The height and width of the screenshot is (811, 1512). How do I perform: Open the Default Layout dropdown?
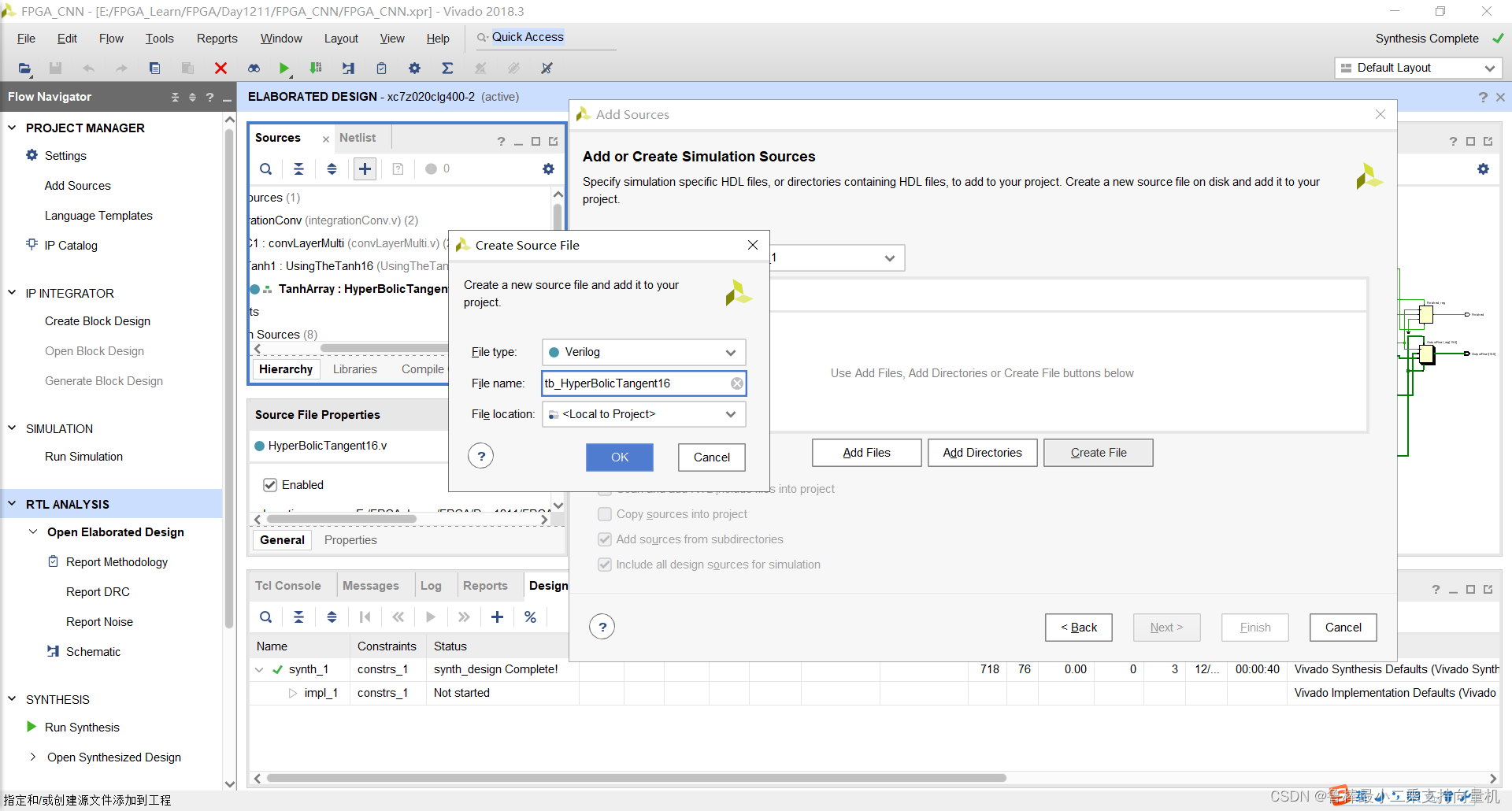pos(1417,68)
